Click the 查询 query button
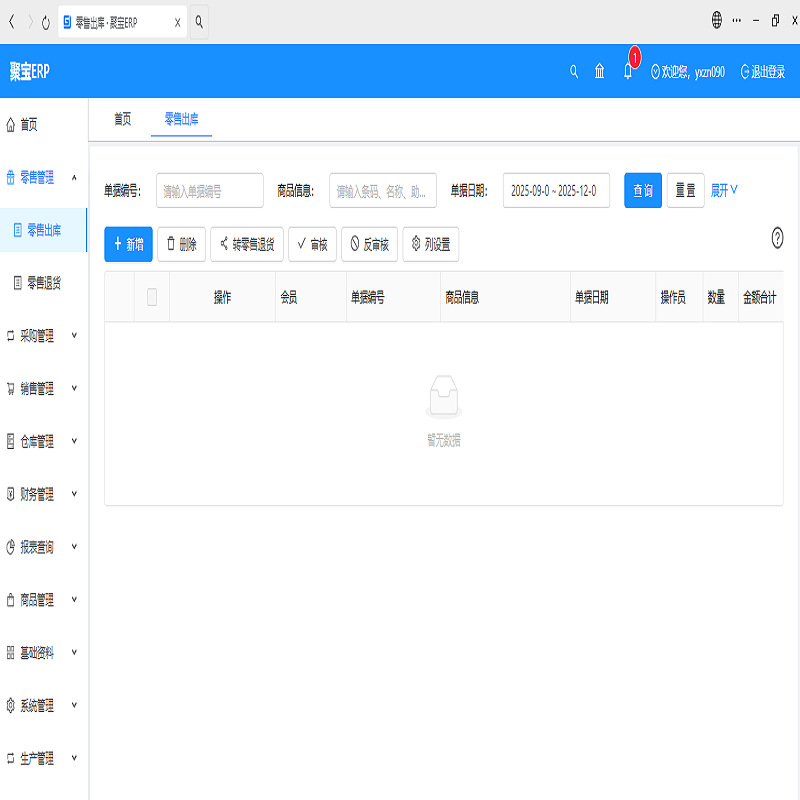The width and height of the screenshot is (800, 800). click(x=642, y=190)
